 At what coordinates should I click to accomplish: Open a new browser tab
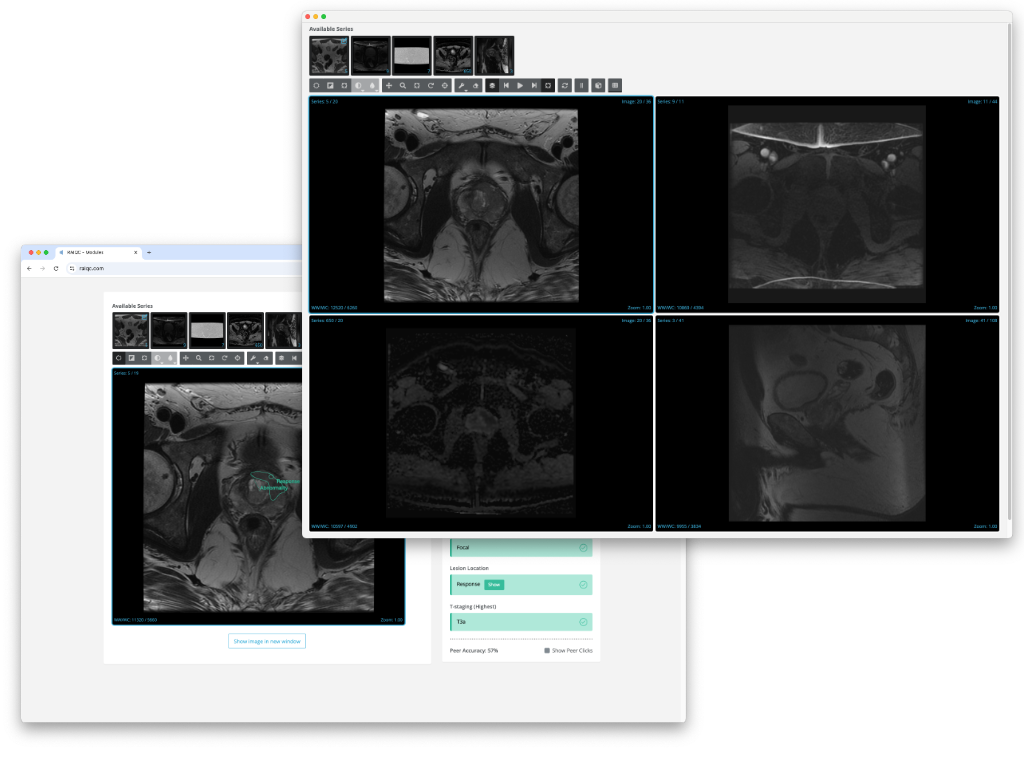pyautogui.click(x=150, y=253)
